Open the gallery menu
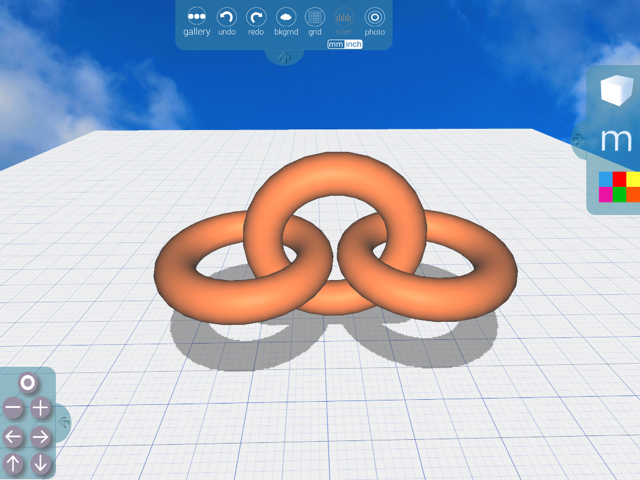This screenshot has height=480, width=640. click(x=196, y=22)
